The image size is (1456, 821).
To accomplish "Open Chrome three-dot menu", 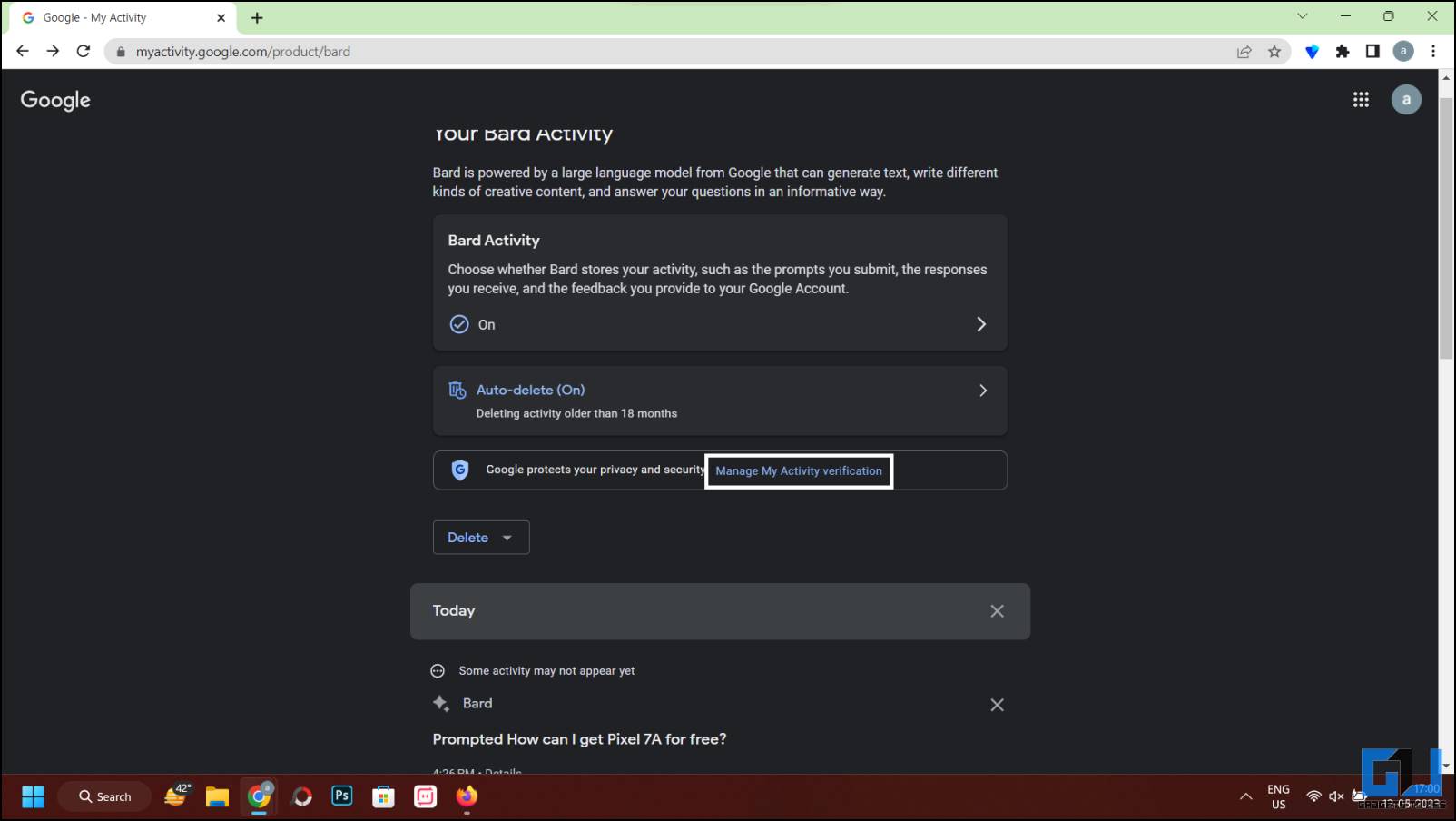I will point(1433,52).
